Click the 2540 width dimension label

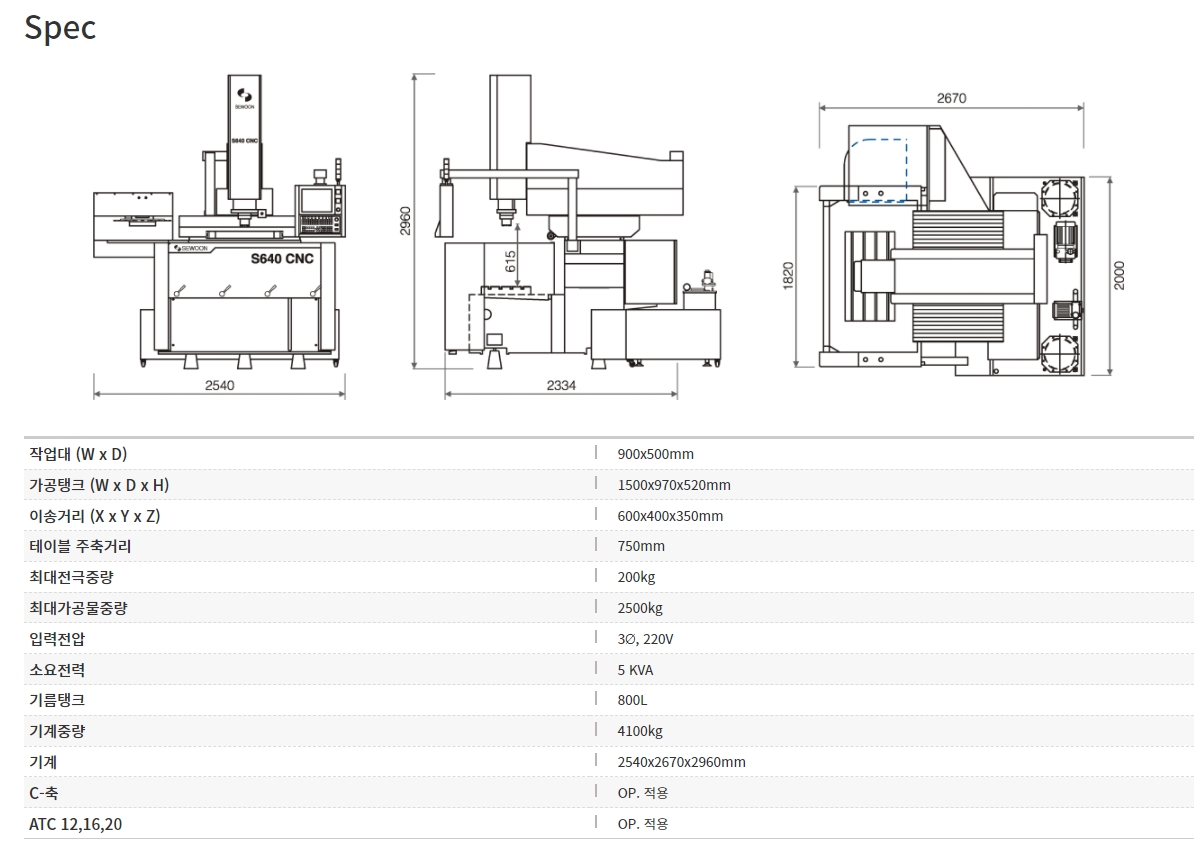pyautogui.click(x=219, y=386)
